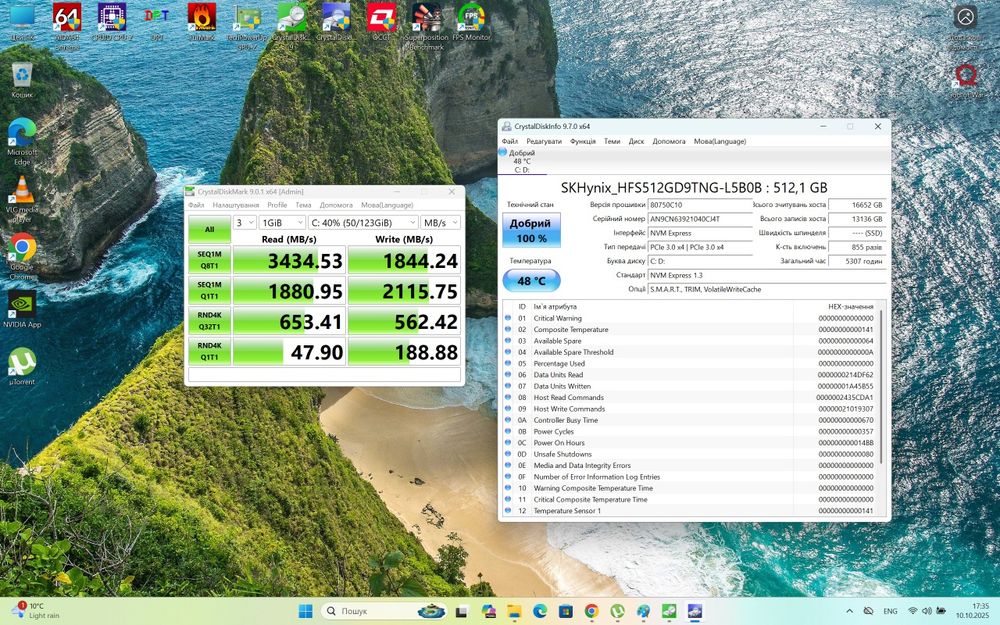Open Функція menu in CrystalDiskInfo
This screenshot has width=1000, height=625.
pyautogui.click(x=583, y=142)
